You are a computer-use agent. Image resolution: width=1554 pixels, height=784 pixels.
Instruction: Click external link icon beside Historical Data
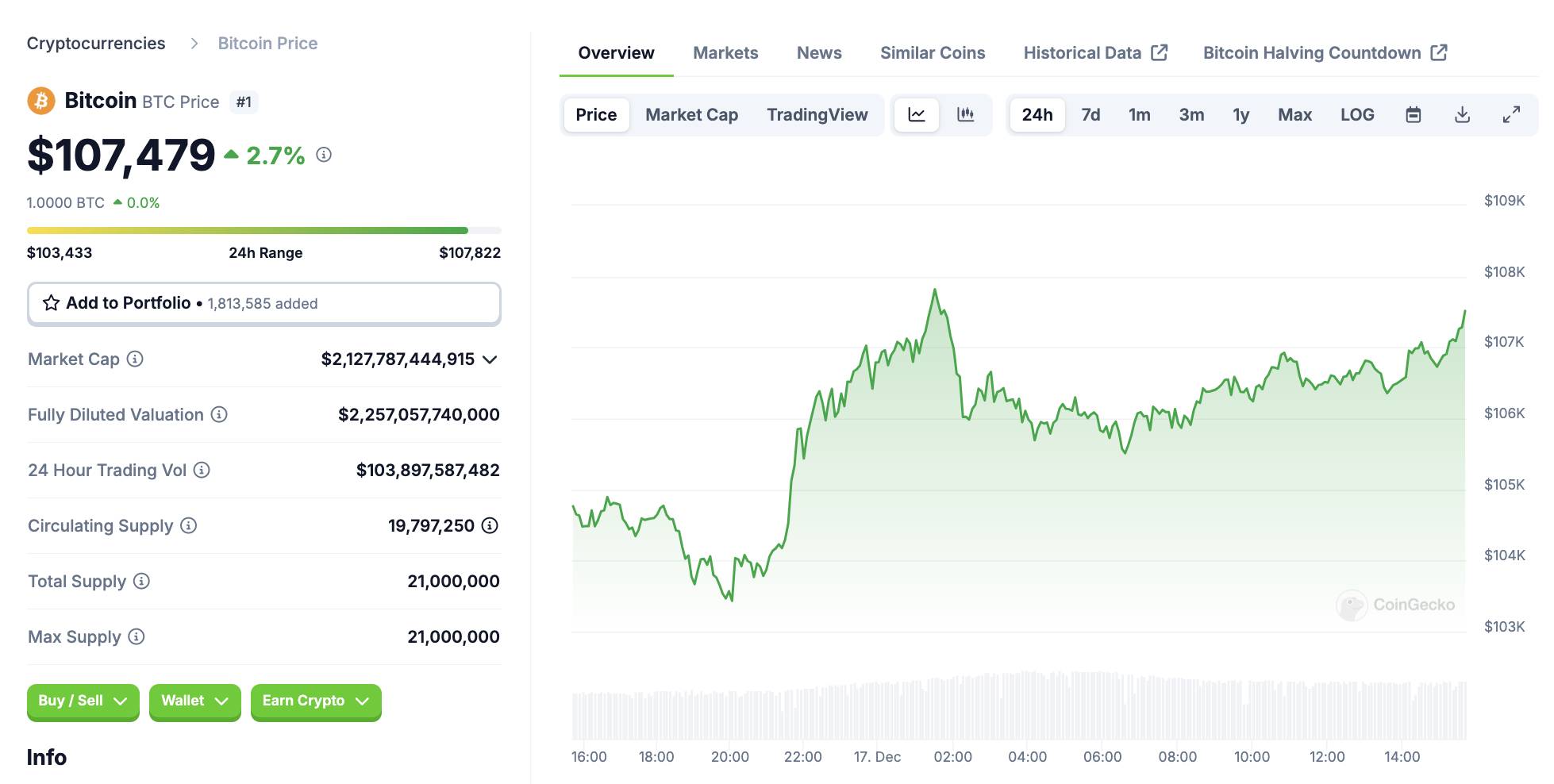click(1160, 52)
